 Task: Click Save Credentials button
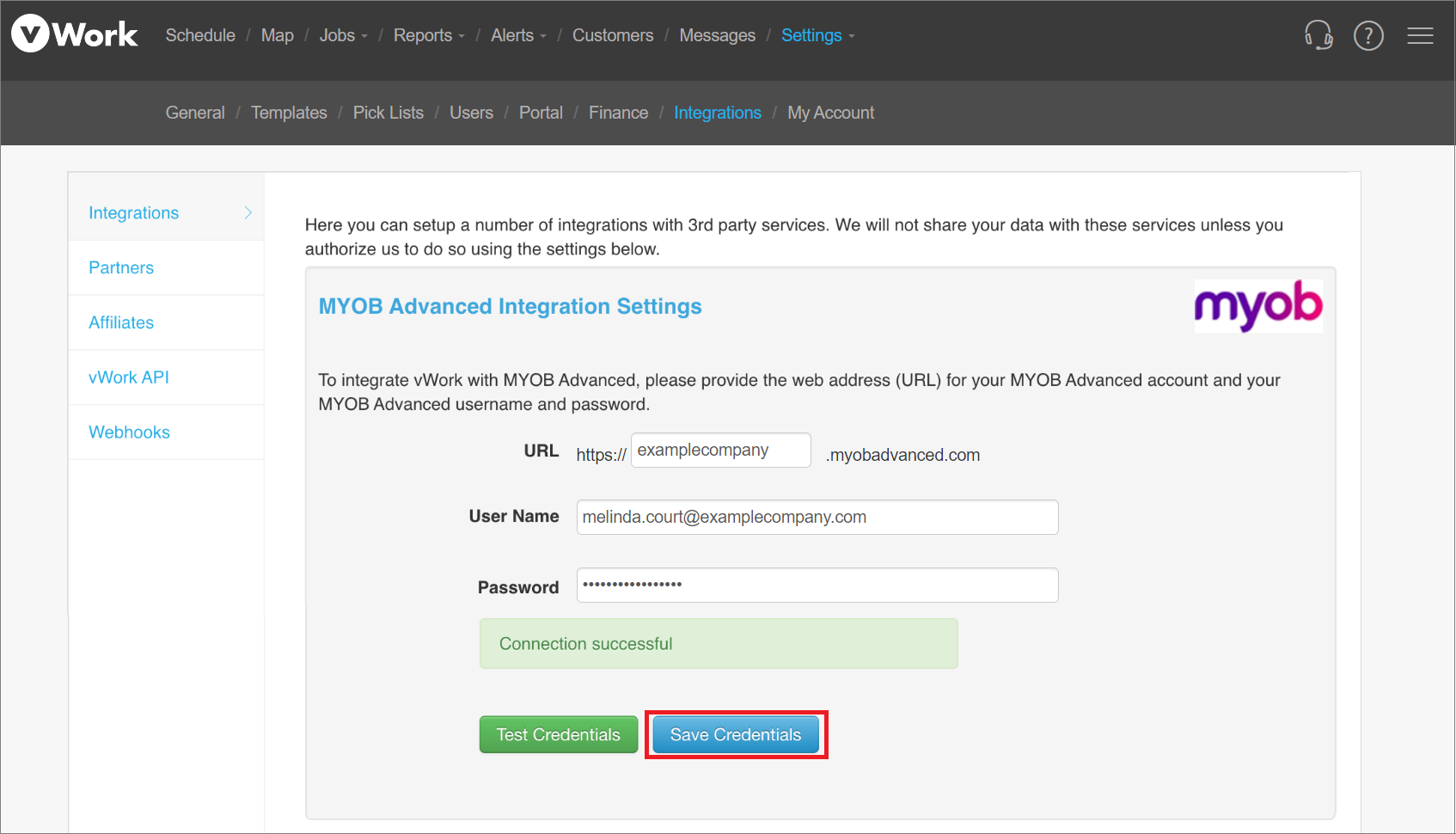tap(736, 735)
